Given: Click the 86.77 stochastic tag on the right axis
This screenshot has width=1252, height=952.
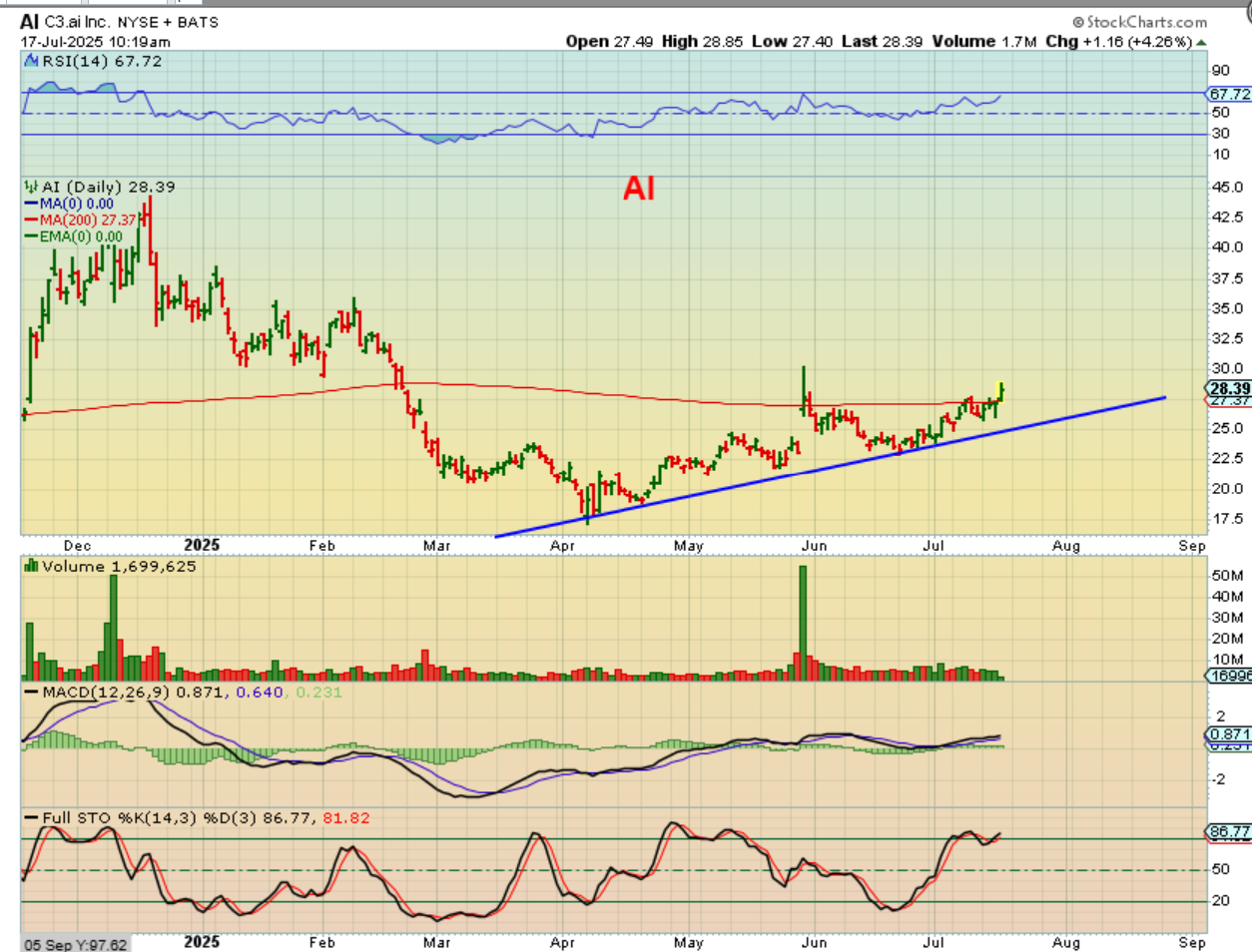Looking at the screenshot, I should pyautogui.click(x=1229, y=831).
